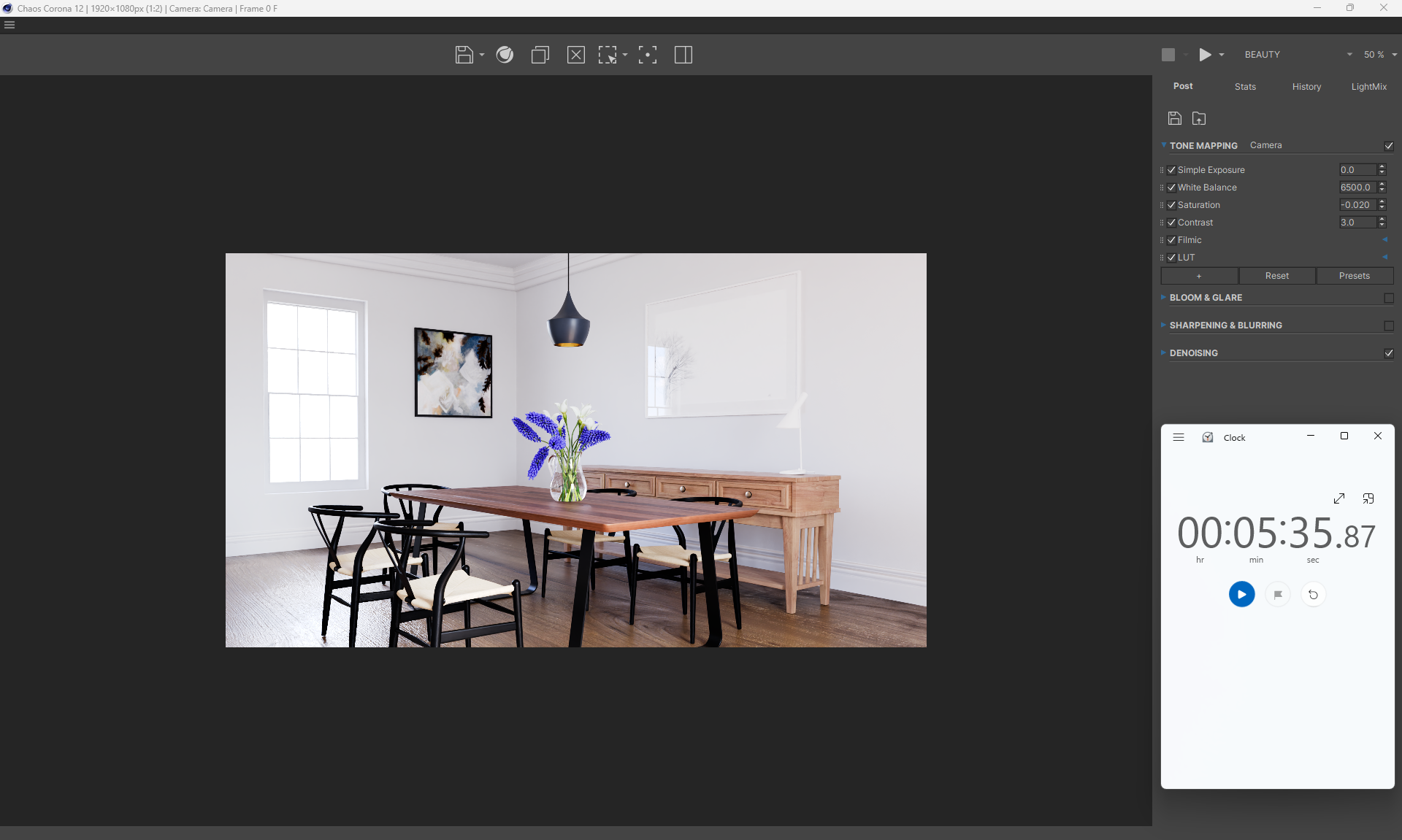This screenshot has height=840, width=1402.
Task: Click the load post settings icon
Action: click(1199, 118)
